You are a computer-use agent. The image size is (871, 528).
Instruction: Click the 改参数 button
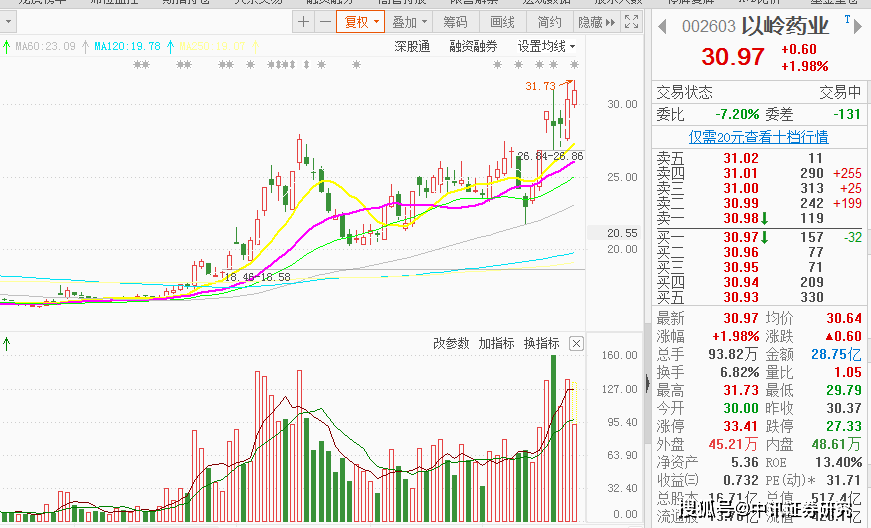point(451,344)
